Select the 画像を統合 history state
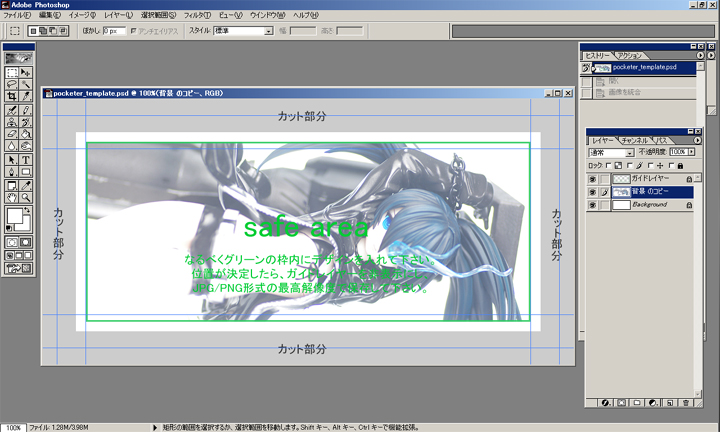The height and width of the screenshot is (432, 720). [x=644, y=93]
